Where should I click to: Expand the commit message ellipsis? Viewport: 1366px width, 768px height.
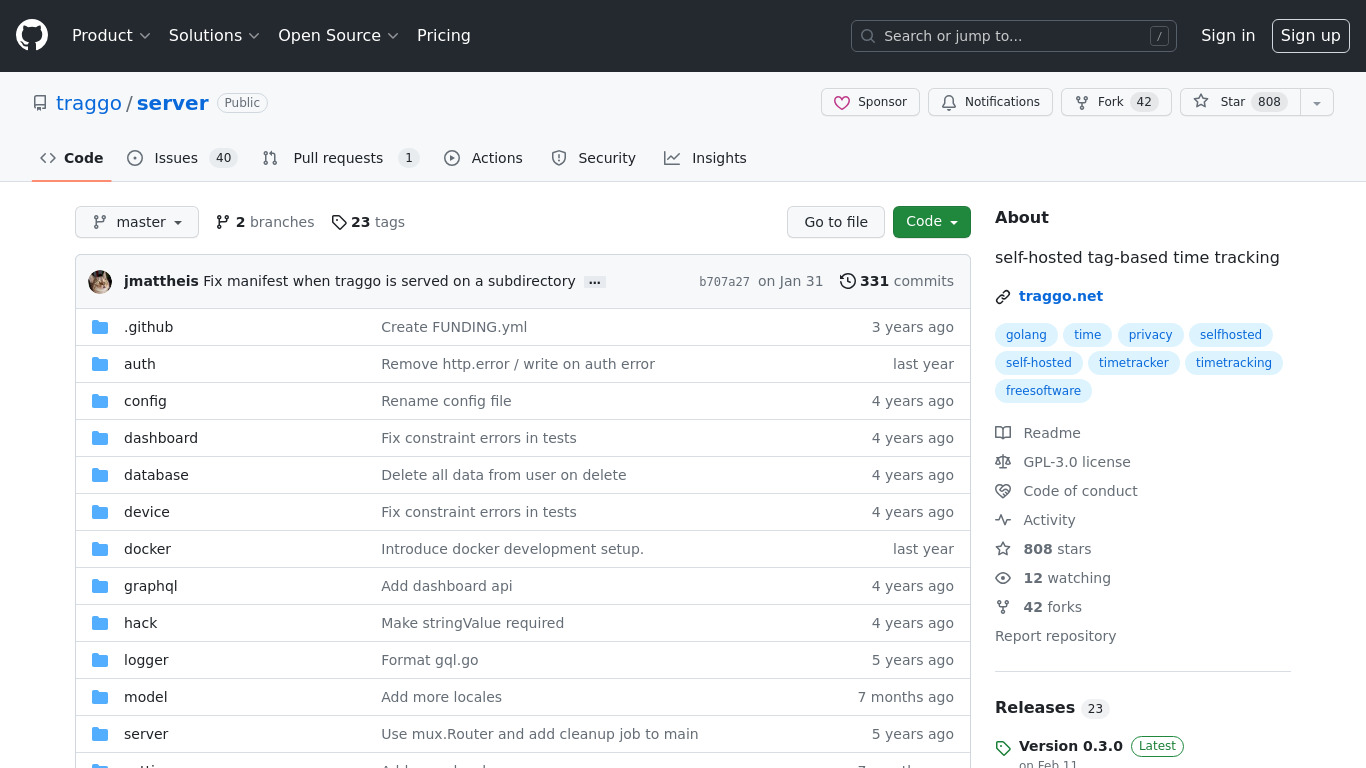tap(595, 282)
